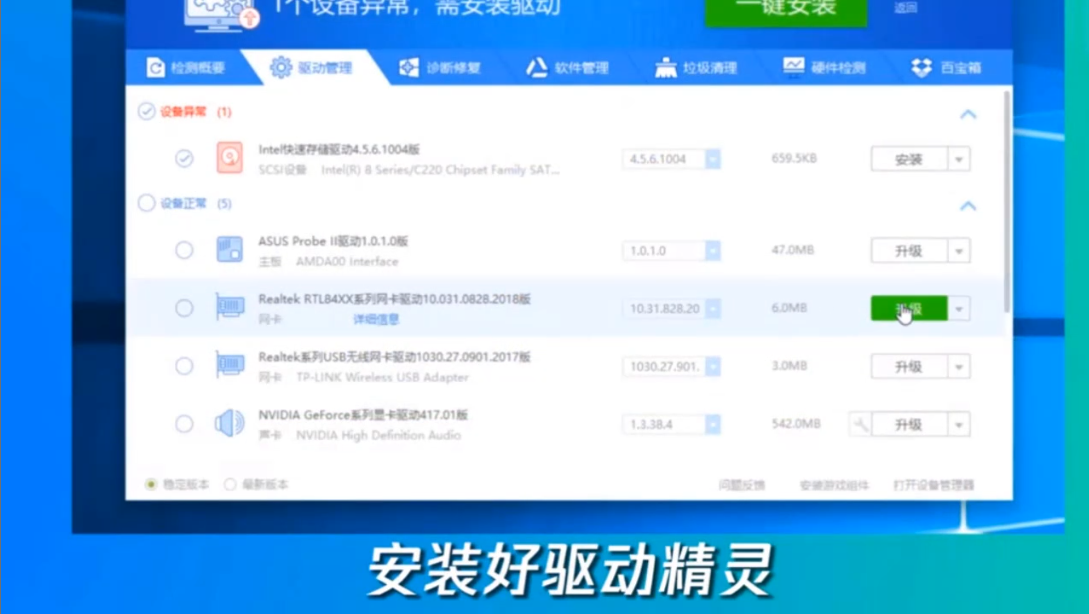
Task: Toggle the 设备异常 group checkbox
Action: tap(147, 111)
